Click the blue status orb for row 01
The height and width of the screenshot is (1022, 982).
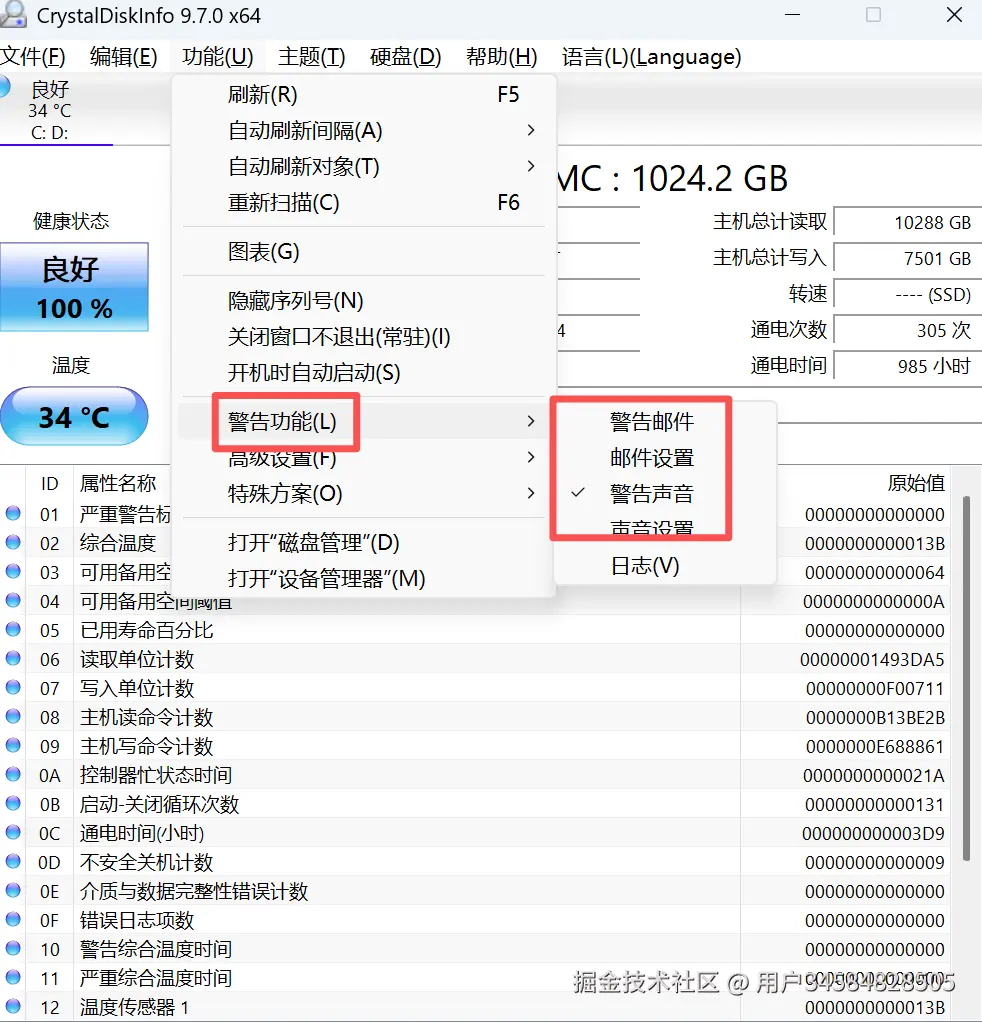[13, 514]
